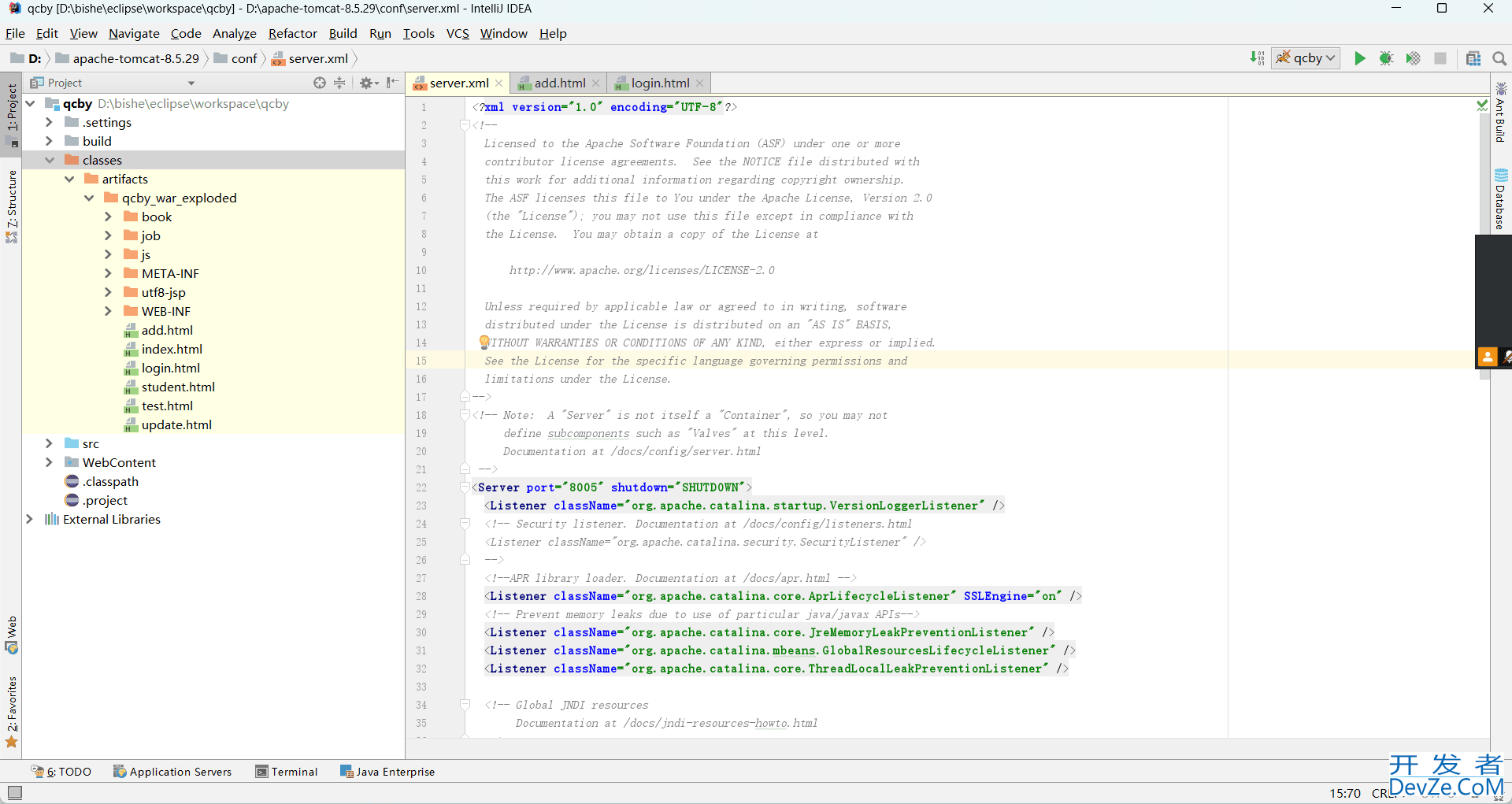Expand the WebContent folder
Image resolution: width=1512 pixels, height=804 pixels.
tap(49, 463)
